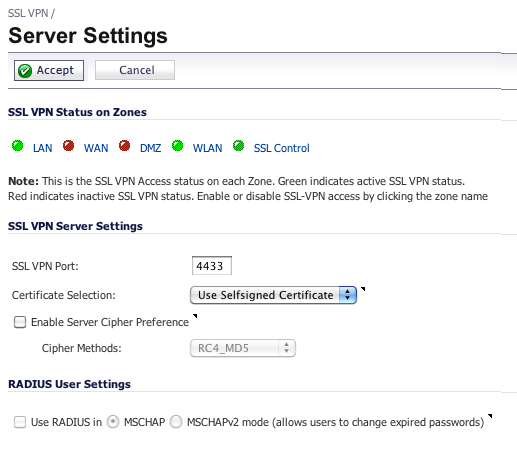Check the Use RADIUS in checkbox
The image size is (517, 456).
point(20,422)
